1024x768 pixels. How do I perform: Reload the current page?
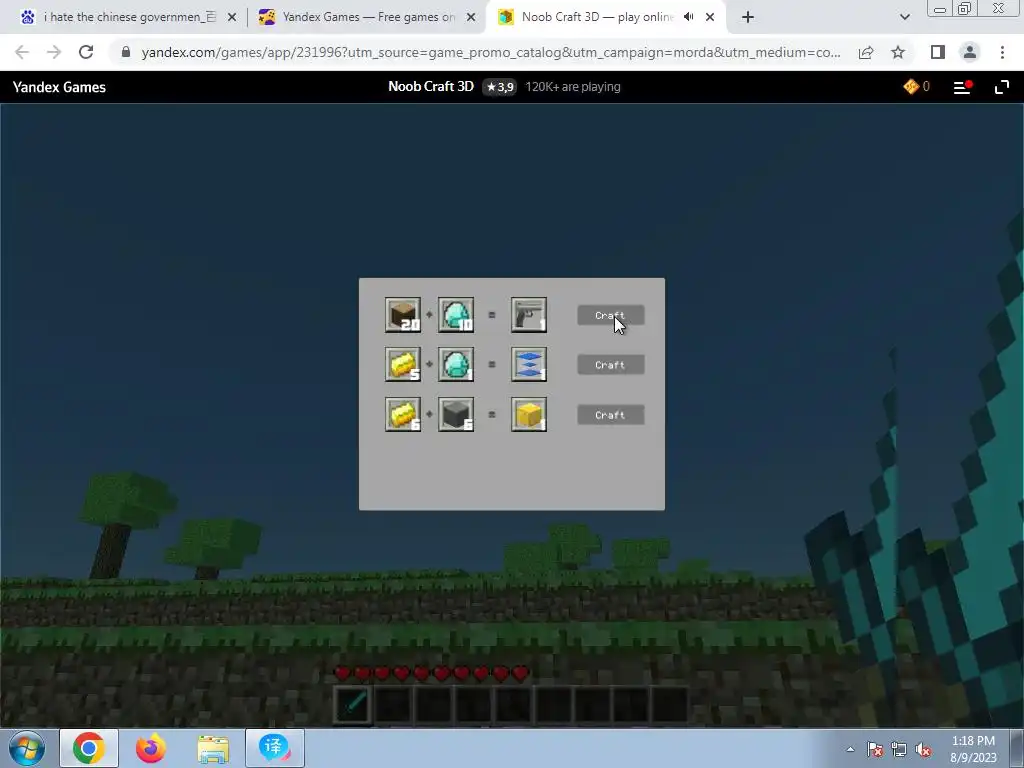click(86, 52)
